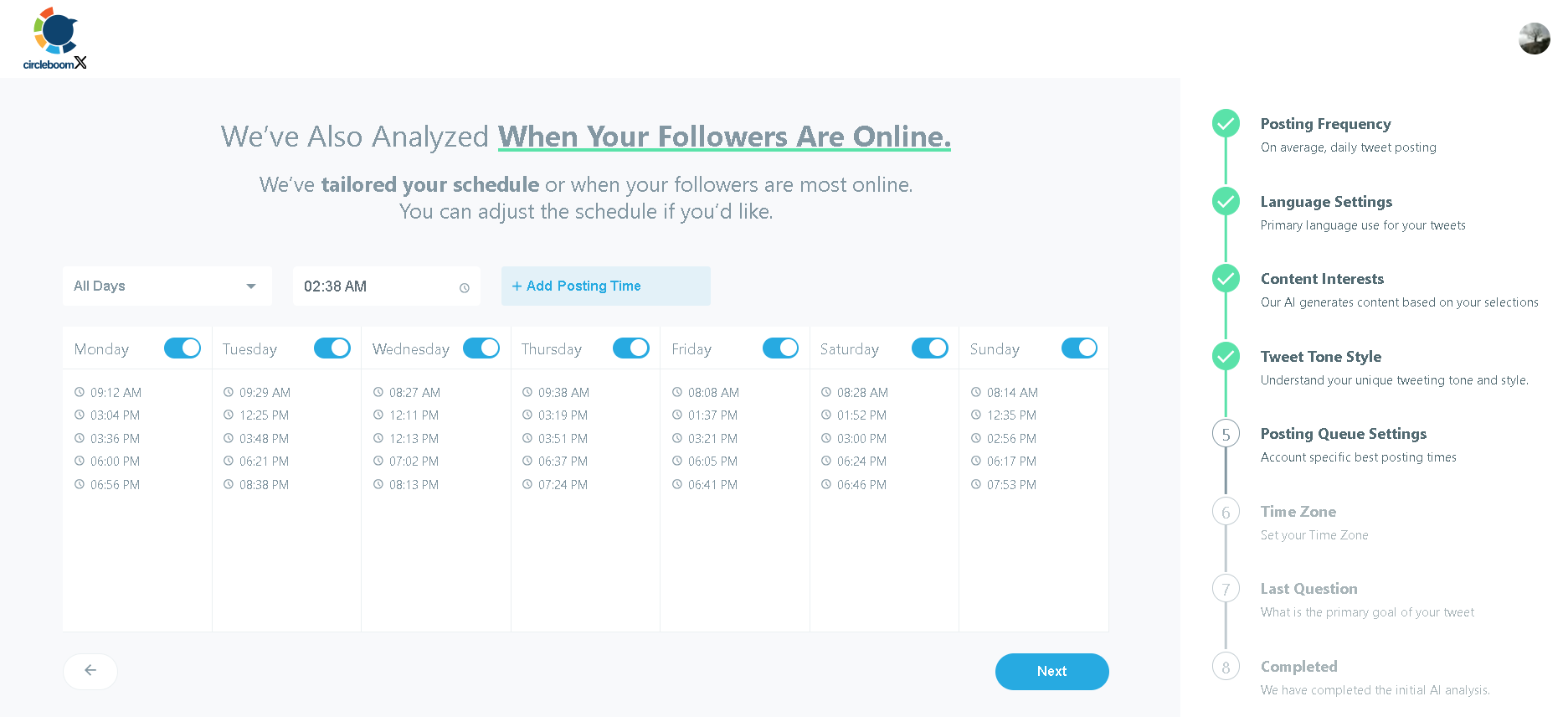Screen dimensions: 1568x717
Task: Select the Posting Queue Settings step
Action: (x=1343, y=434)
